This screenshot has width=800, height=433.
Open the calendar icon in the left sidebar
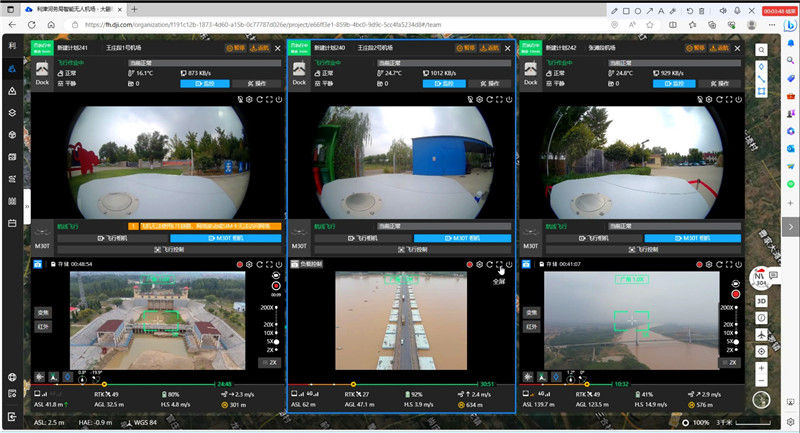12,223
